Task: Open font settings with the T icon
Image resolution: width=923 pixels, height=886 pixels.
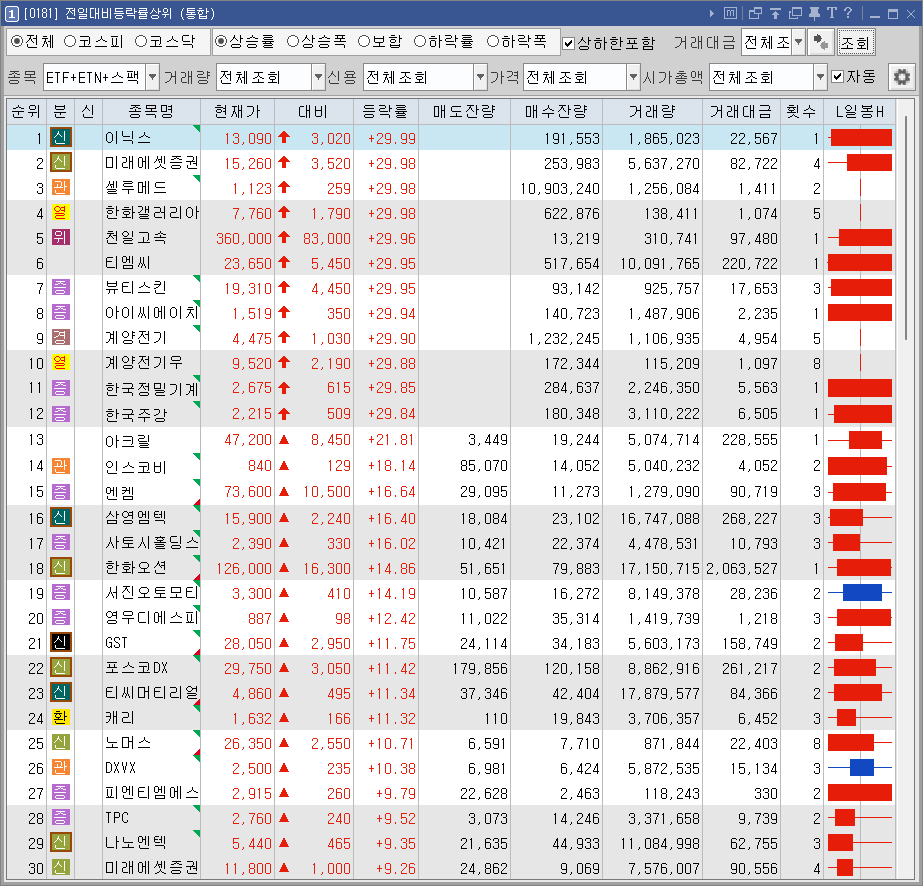Action: pos(832,13)
